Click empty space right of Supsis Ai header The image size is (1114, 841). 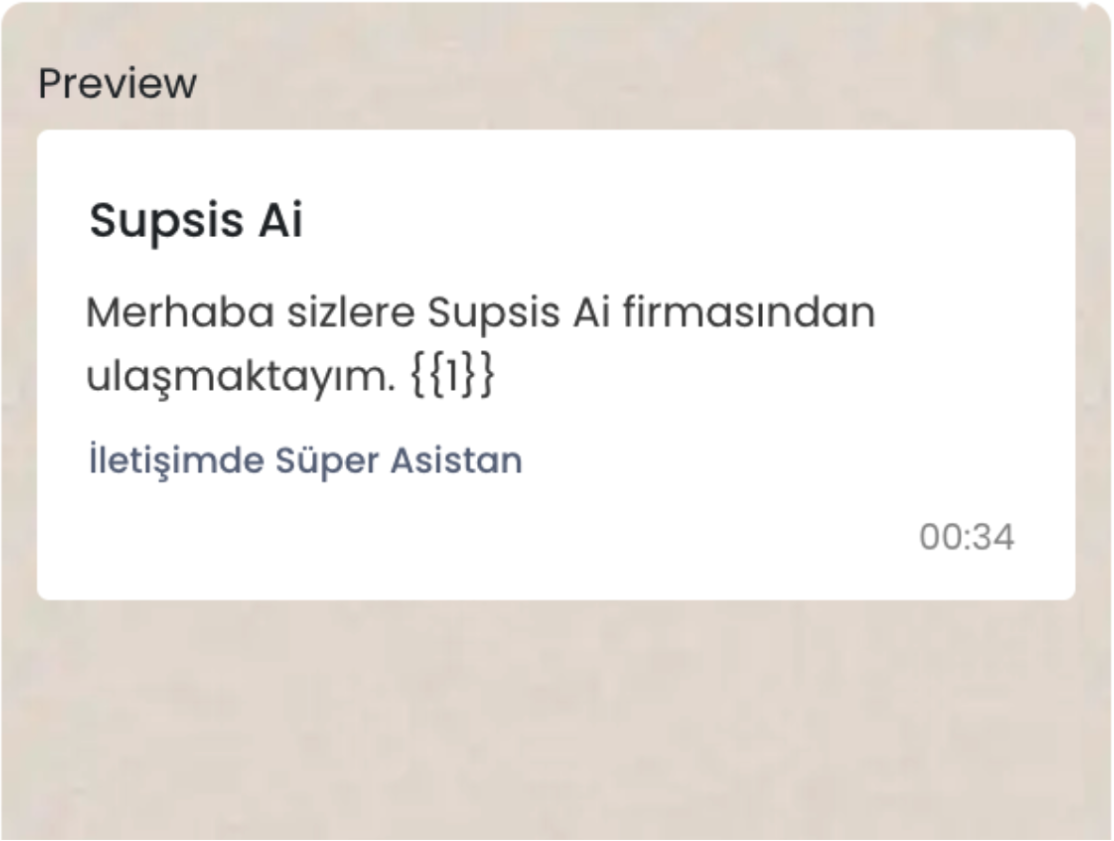[675, 220]
